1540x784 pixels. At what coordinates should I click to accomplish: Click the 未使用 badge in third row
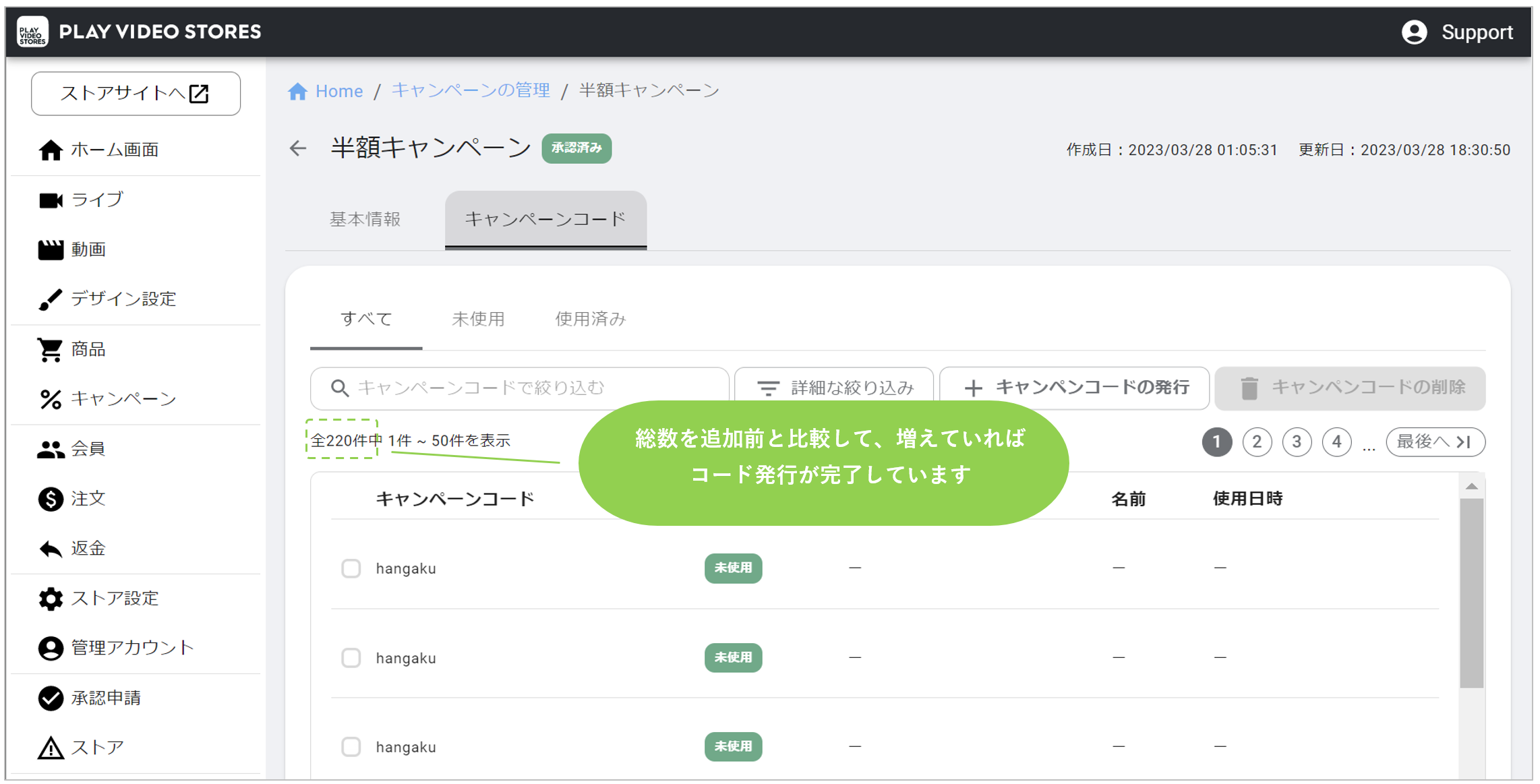pyautogui.click(x=733, y=746)
